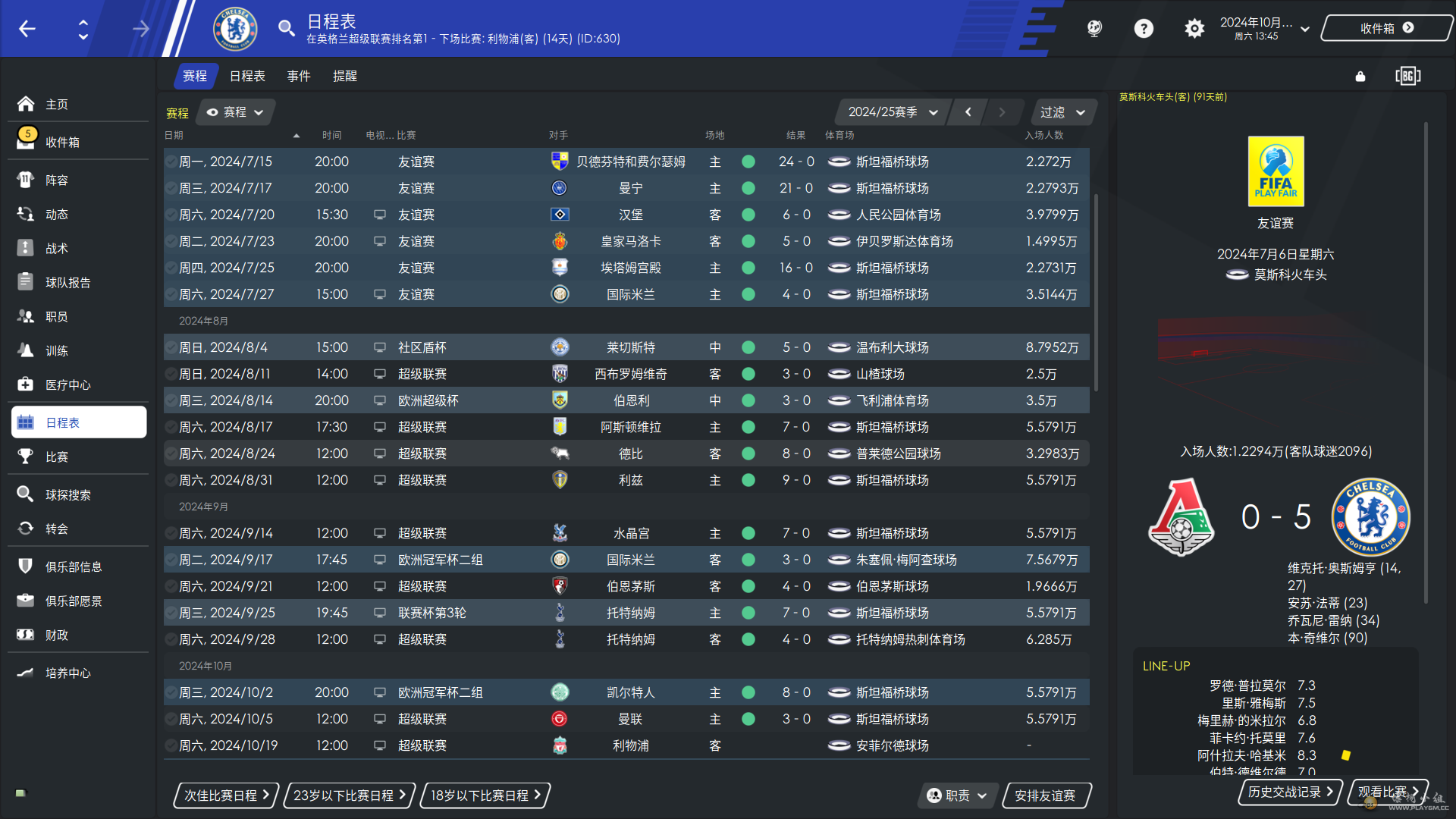Viewport: 1456px width, 819px height.
Task: Select row circle for 周日, 2024/8/4 match
Action: coord(171,347)
